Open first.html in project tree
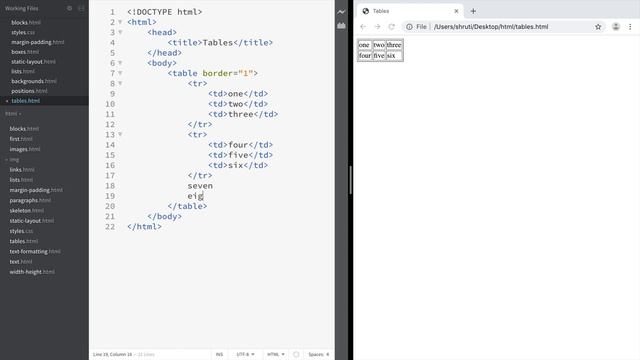The image size is (640, 360). [x=21, y=139]
